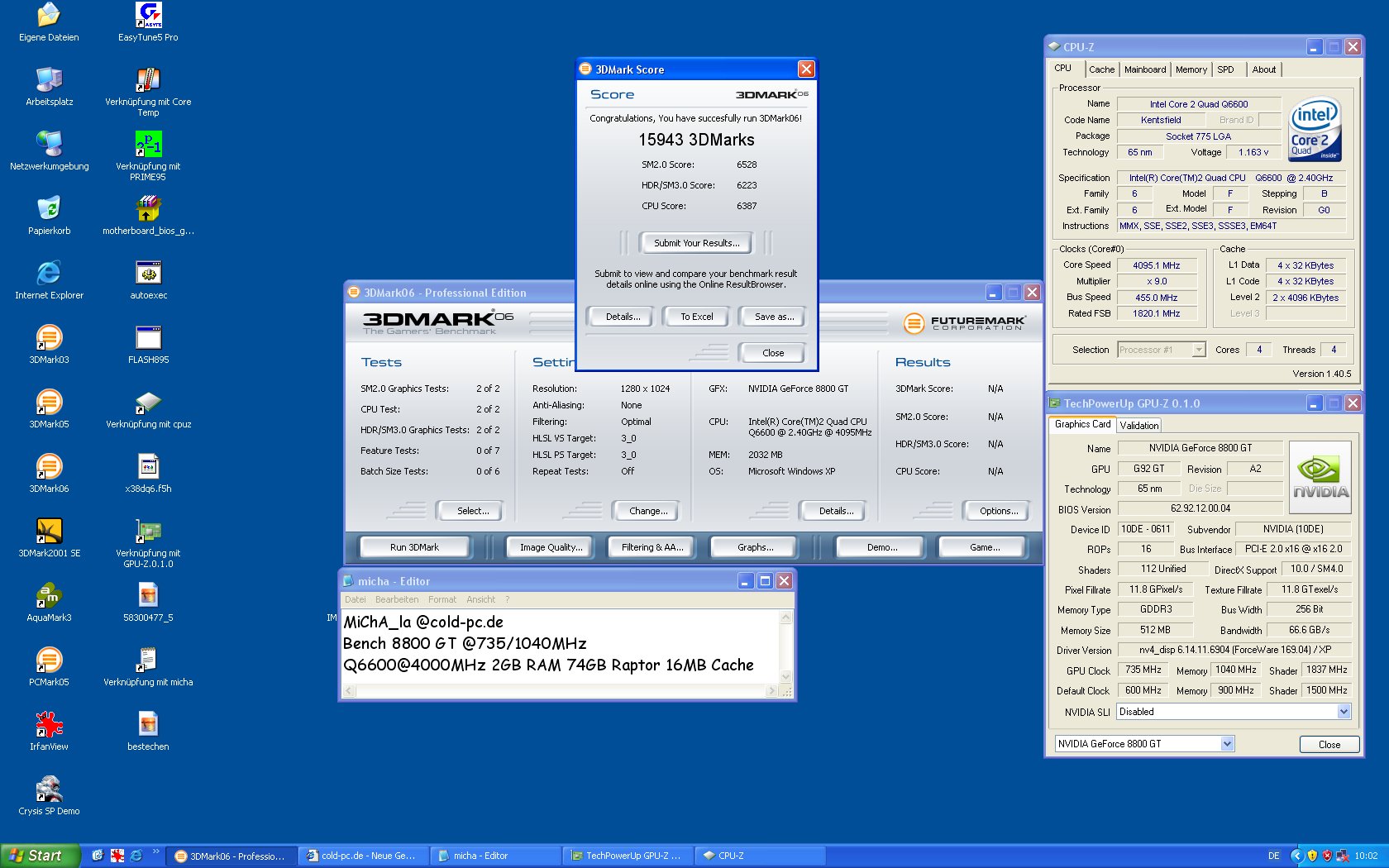1389x868 pixels.
Task: Select the IrfanView desktop icon
Action: [49, 732]
